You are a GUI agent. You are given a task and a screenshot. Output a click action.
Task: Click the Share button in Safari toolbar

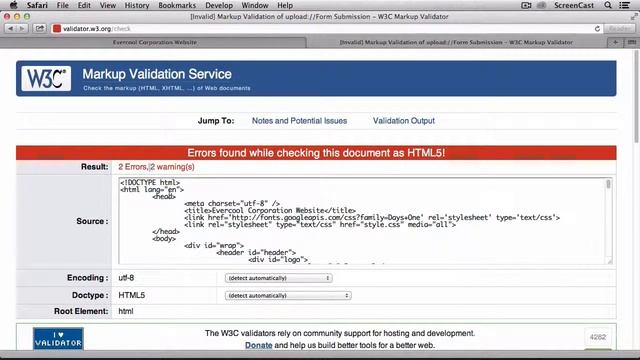(x=40, y=29)
